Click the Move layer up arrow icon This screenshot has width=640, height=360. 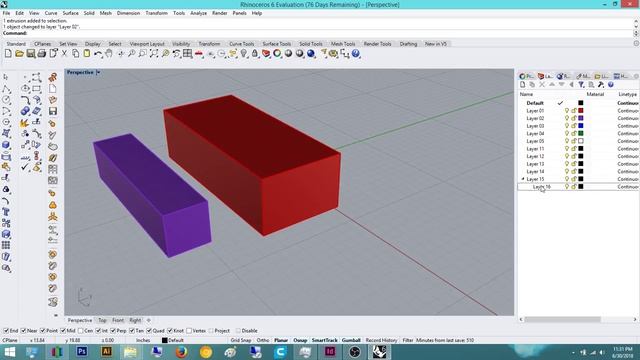tap(552, 84)
